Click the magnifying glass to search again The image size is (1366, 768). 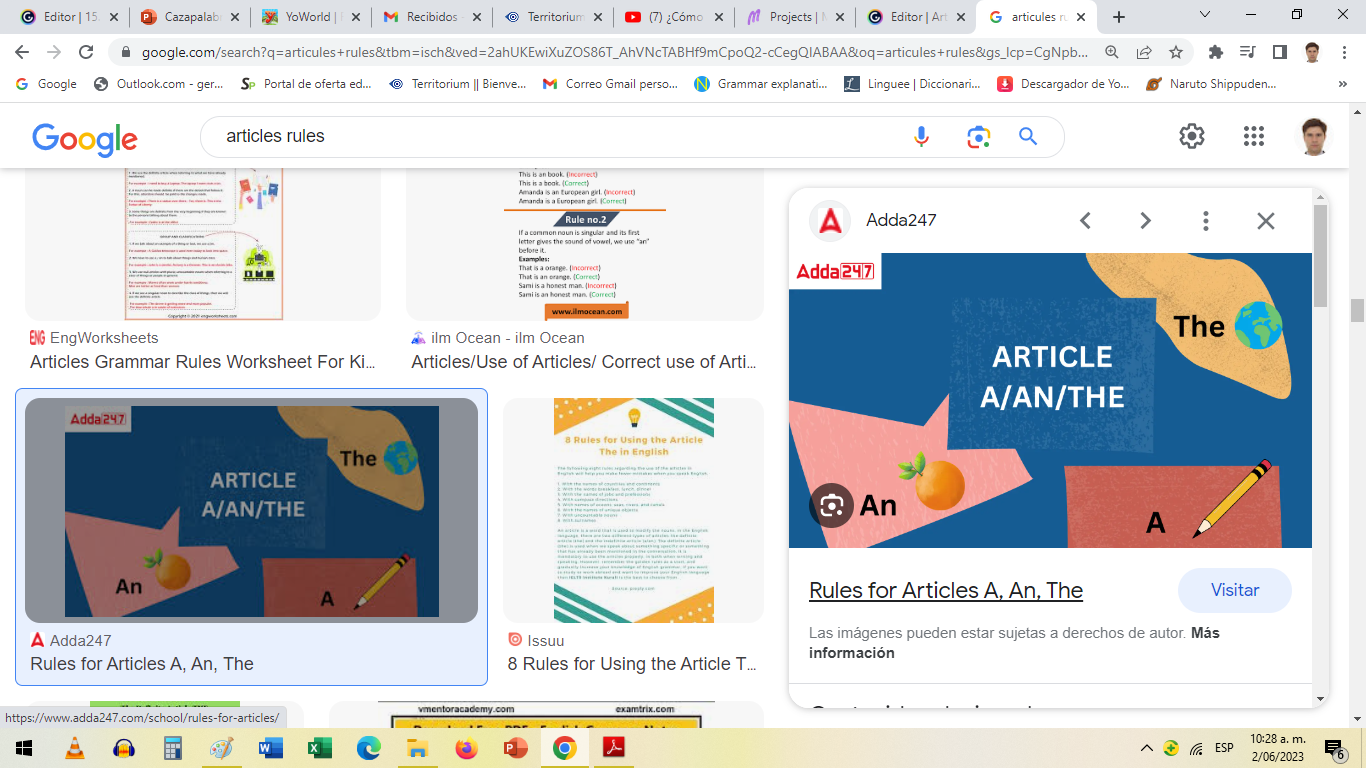tap(1028, 136)
